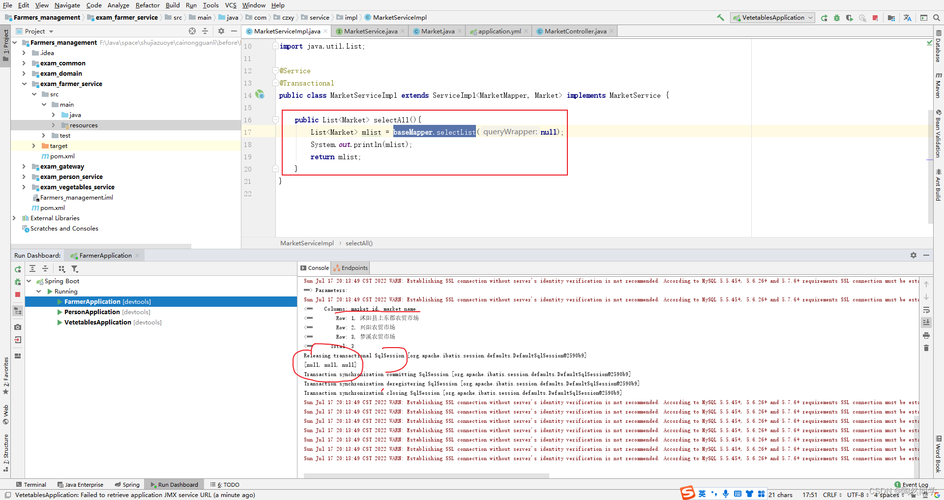Click the trash icon to clear console
The height and width of the screenshot is (500, 944).
tap(926, 348)
